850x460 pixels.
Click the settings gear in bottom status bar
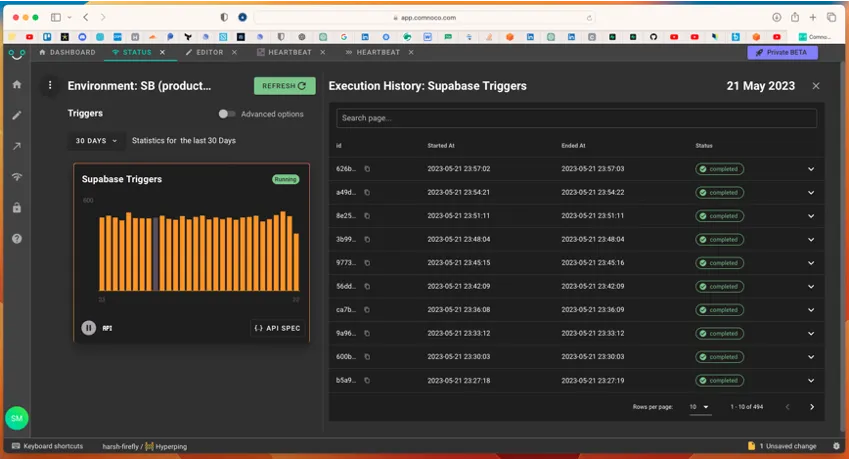tap(835, 446)
